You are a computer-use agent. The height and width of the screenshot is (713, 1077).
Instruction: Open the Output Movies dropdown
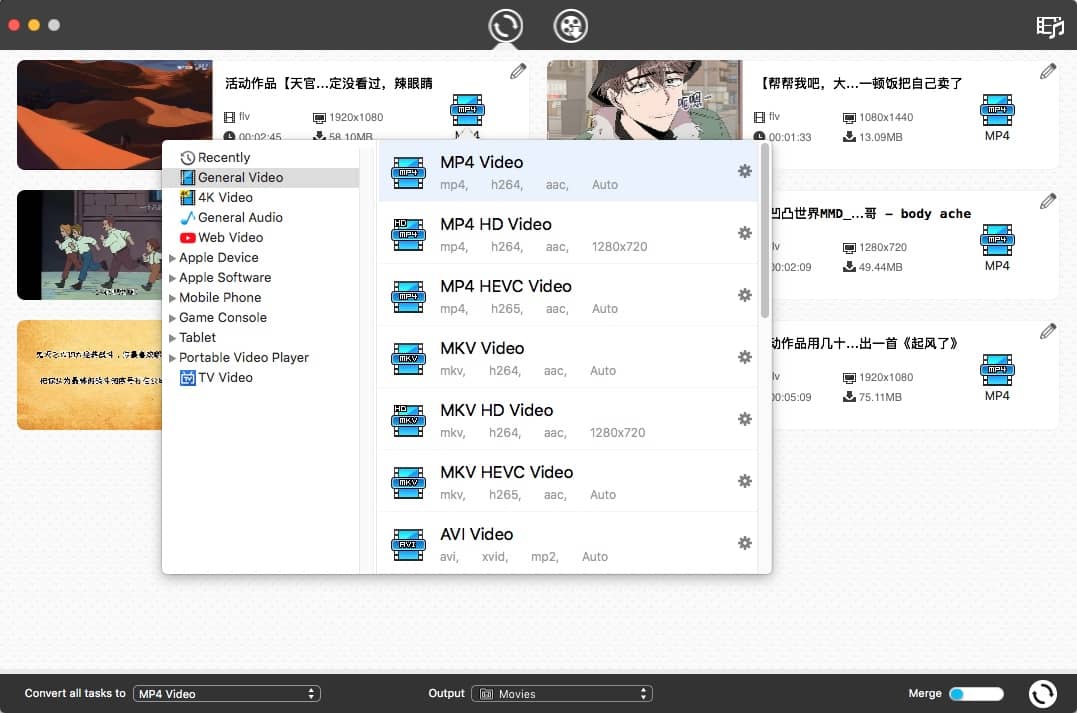[x=562, y=693]
